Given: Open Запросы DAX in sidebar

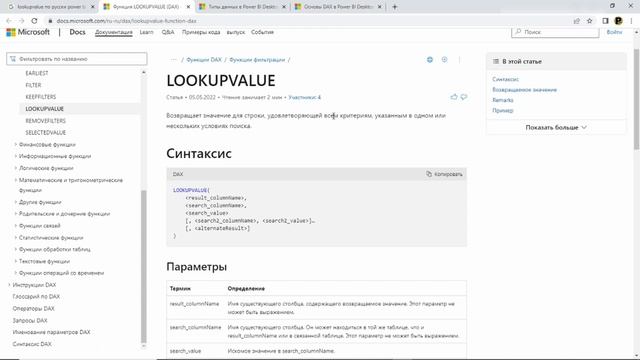Looking at the screenshot, I should coord(30,320).
